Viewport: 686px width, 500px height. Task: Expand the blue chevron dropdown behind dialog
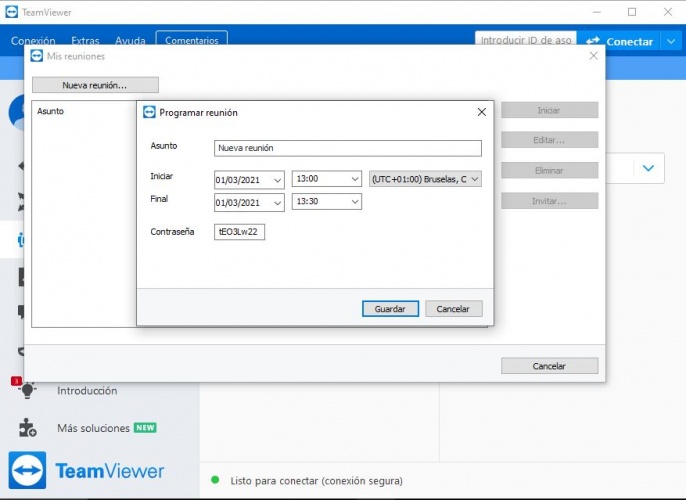pos(648,168)
